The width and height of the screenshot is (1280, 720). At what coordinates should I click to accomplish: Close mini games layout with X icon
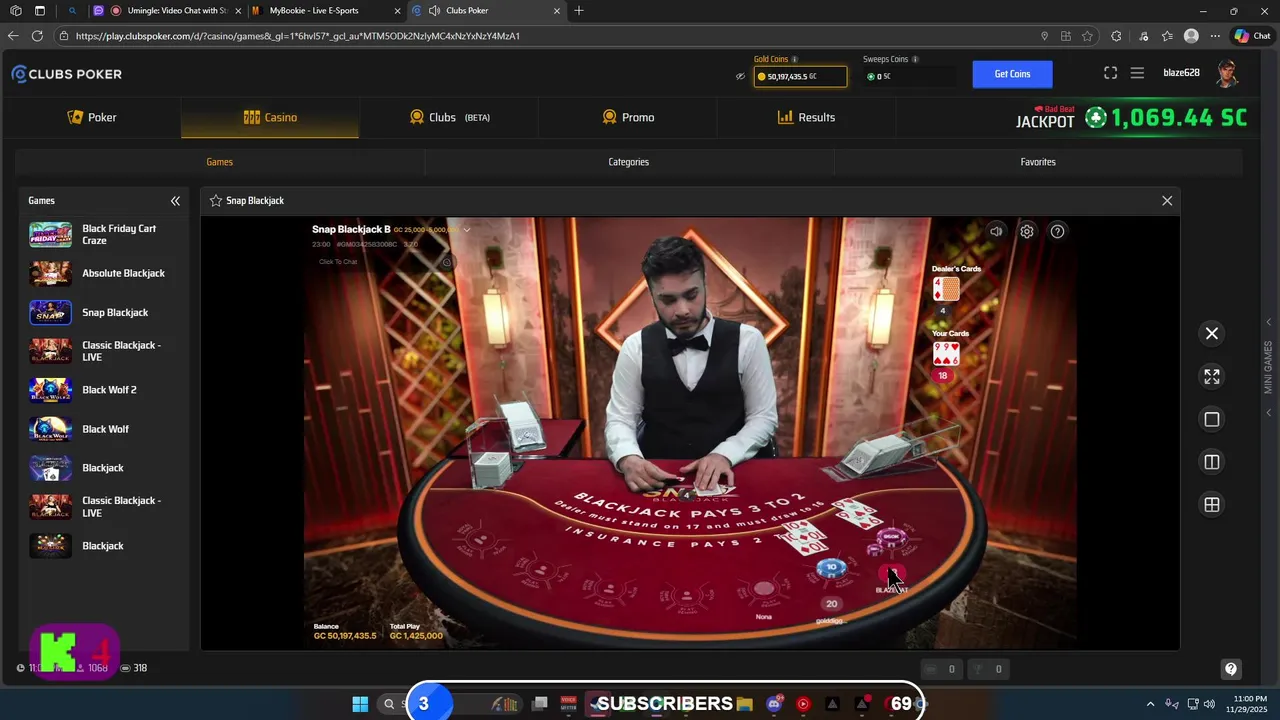click(x=1212, y=334)
